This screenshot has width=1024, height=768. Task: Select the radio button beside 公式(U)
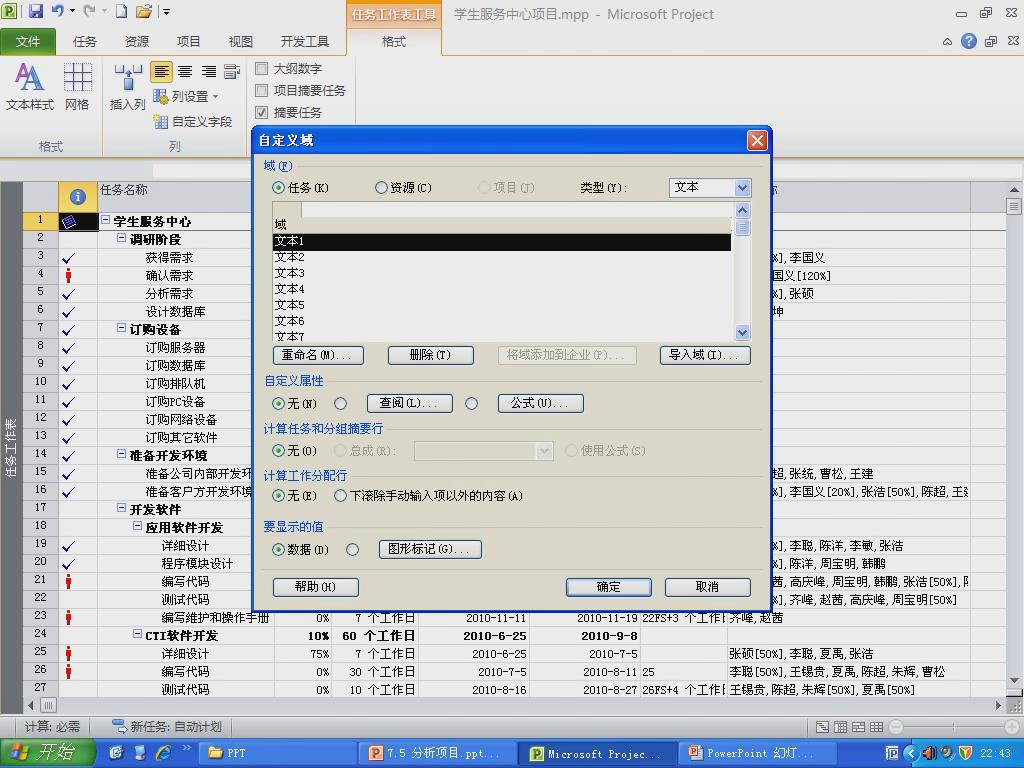(x=471, y=404)
